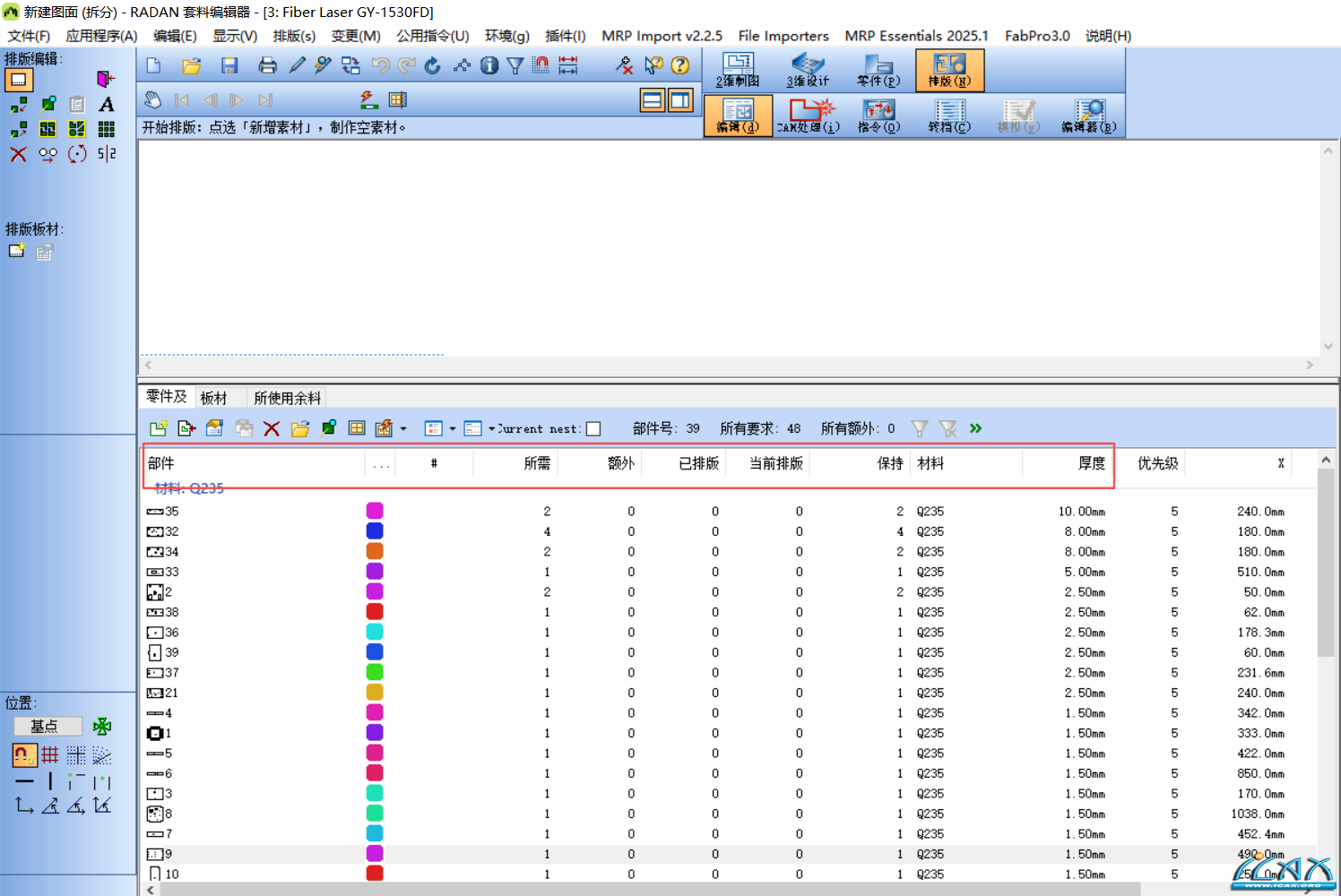Click the CAM处理 icon
Screen dimensions: 1341x896
(x=808, y=116)
